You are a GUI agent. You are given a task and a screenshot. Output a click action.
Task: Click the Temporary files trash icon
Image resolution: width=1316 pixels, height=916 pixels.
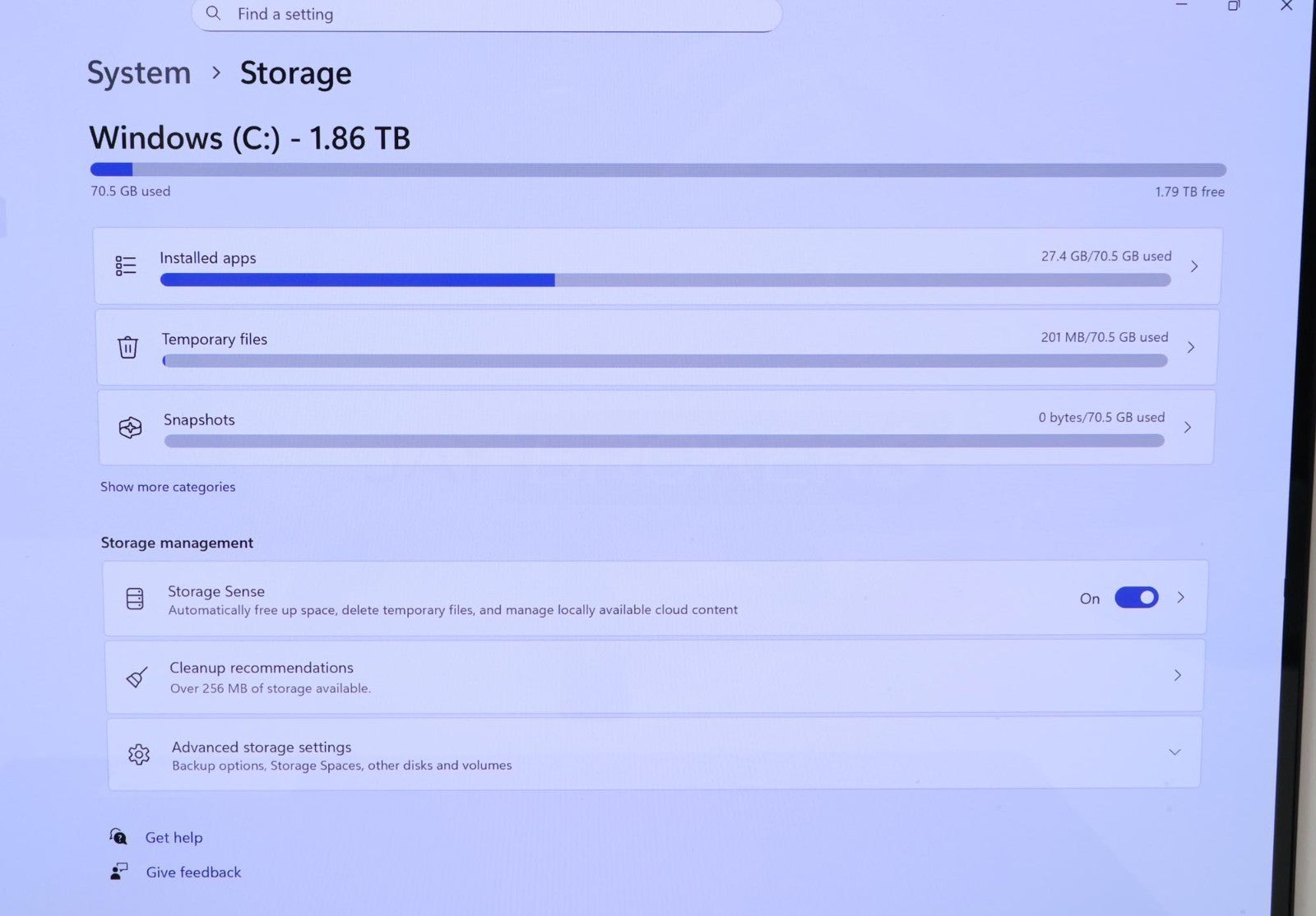click(127, 347)
